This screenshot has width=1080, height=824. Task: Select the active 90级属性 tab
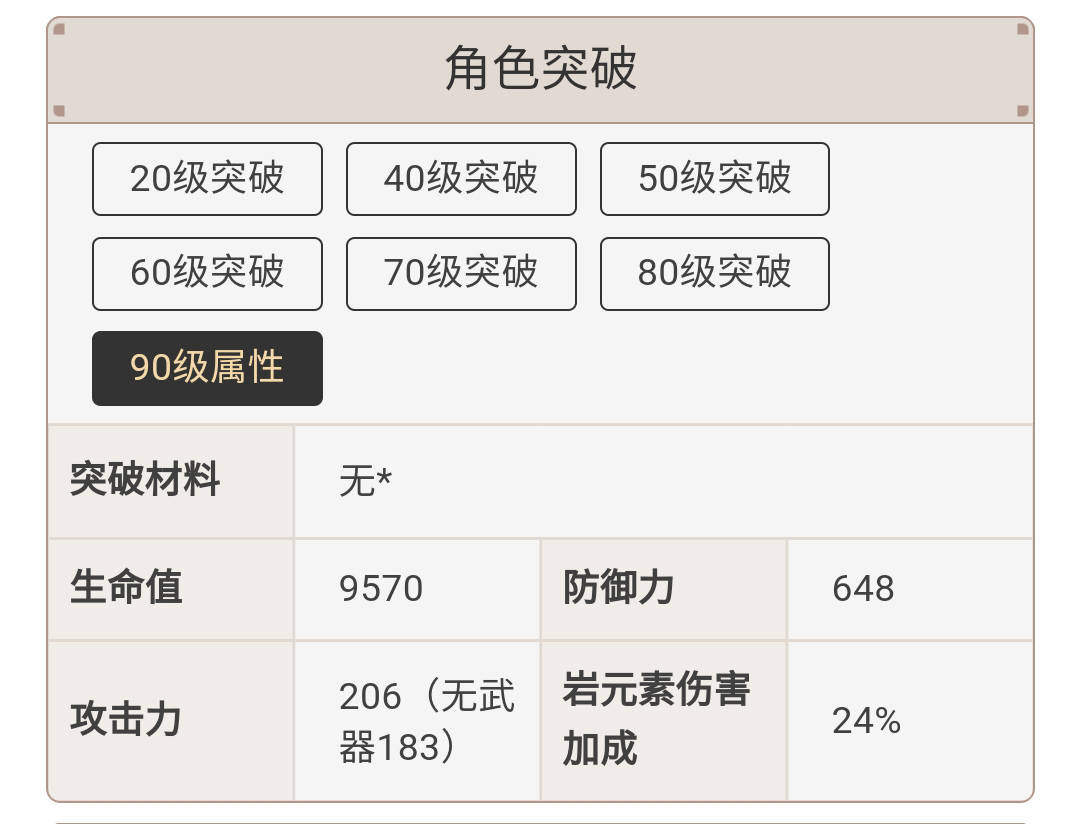(207, 369)
